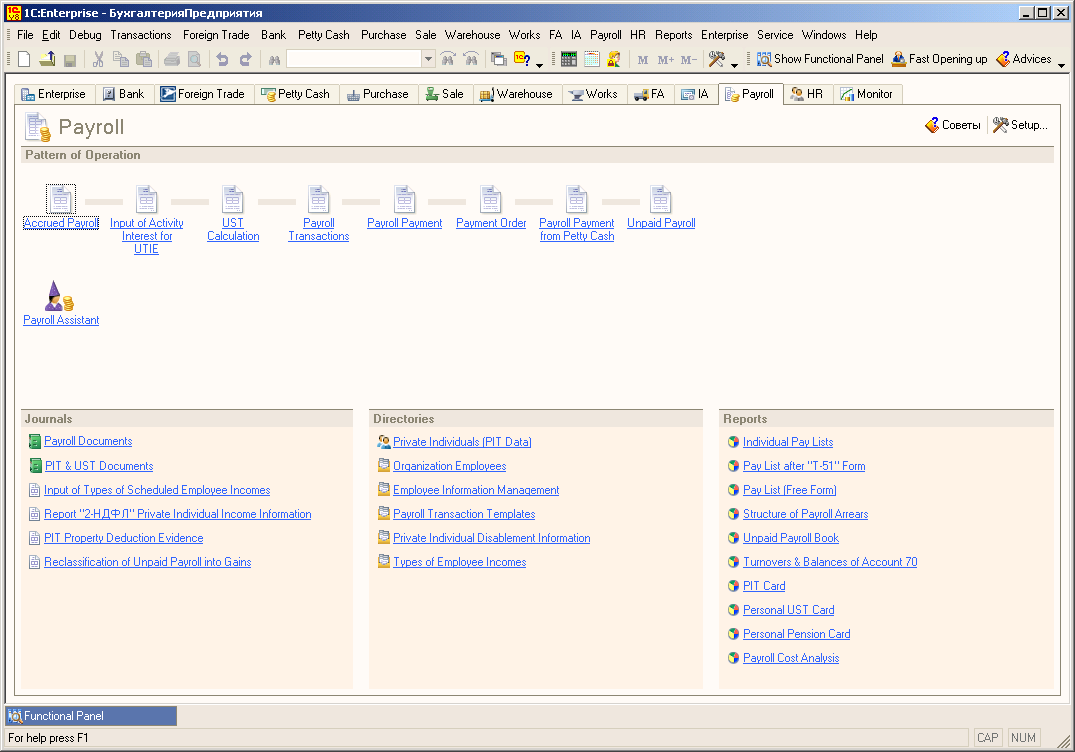Click the Accrued Payroll document icon
The width and height of the screenshot is (1075, 752).
[61, 199]
